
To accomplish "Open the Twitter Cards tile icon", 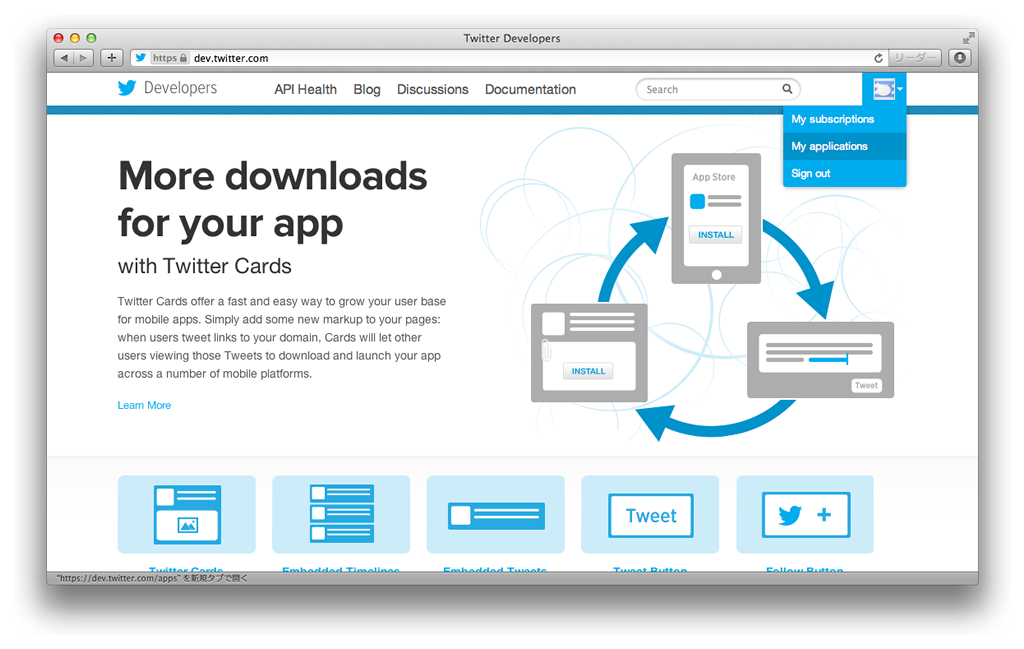I will tap(187, 514).
